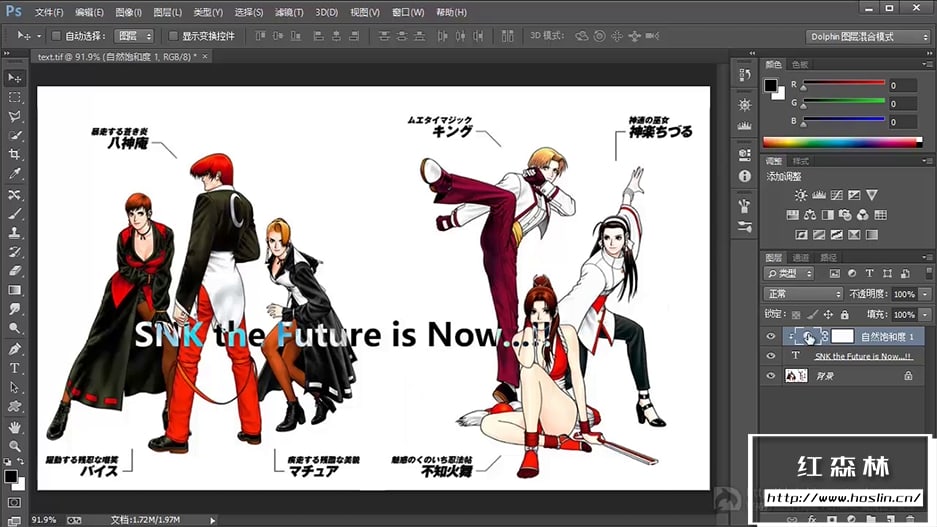This screenshot has height=527, width=937.
Task: Select the Brush tool
Action: pyautogui.click(x=14, y=213)
